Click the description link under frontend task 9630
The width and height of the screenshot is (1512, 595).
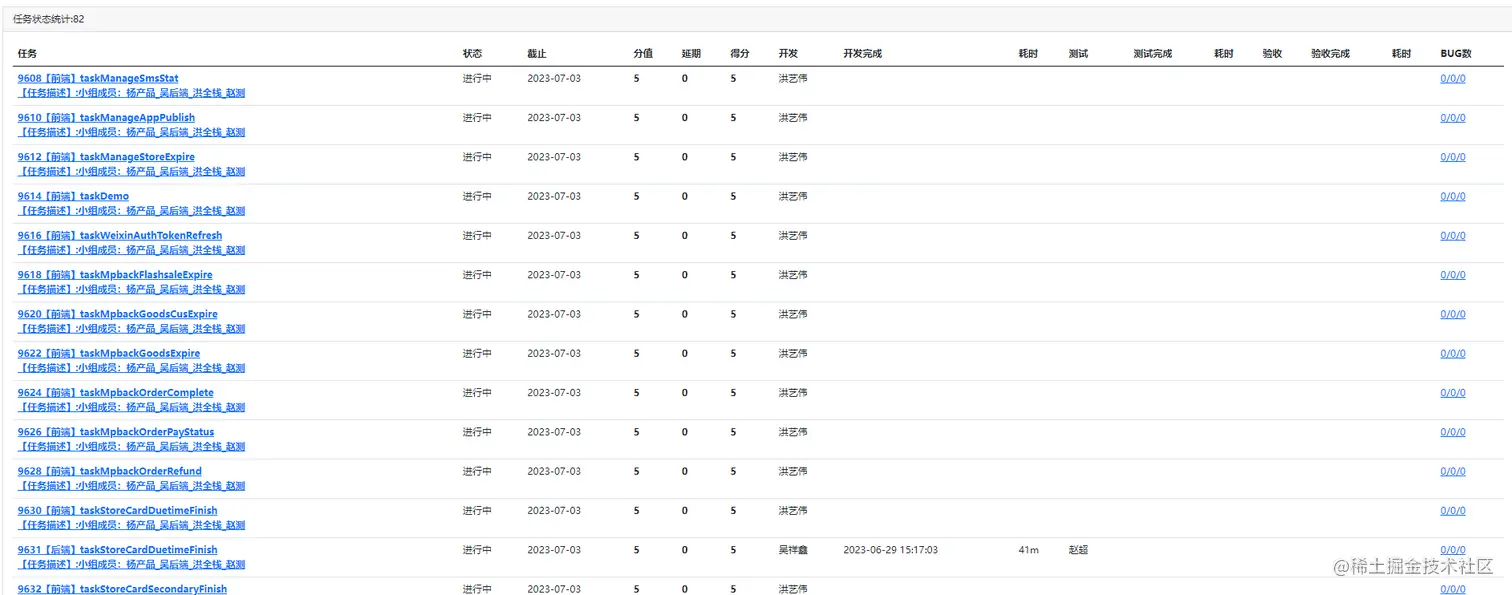pyautogui.click(x=131, y=525)
